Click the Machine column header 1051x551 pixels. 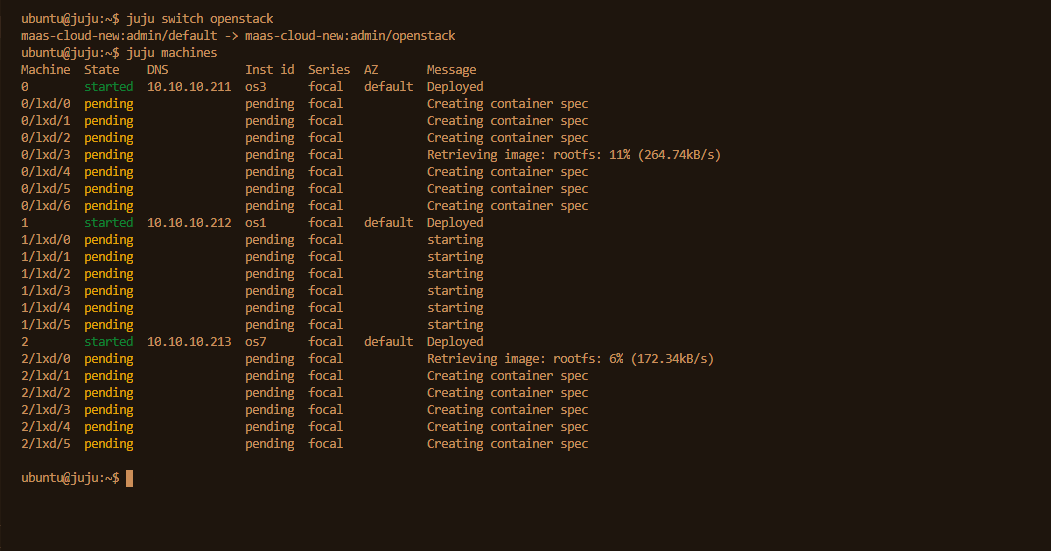[x=46, y=70]
